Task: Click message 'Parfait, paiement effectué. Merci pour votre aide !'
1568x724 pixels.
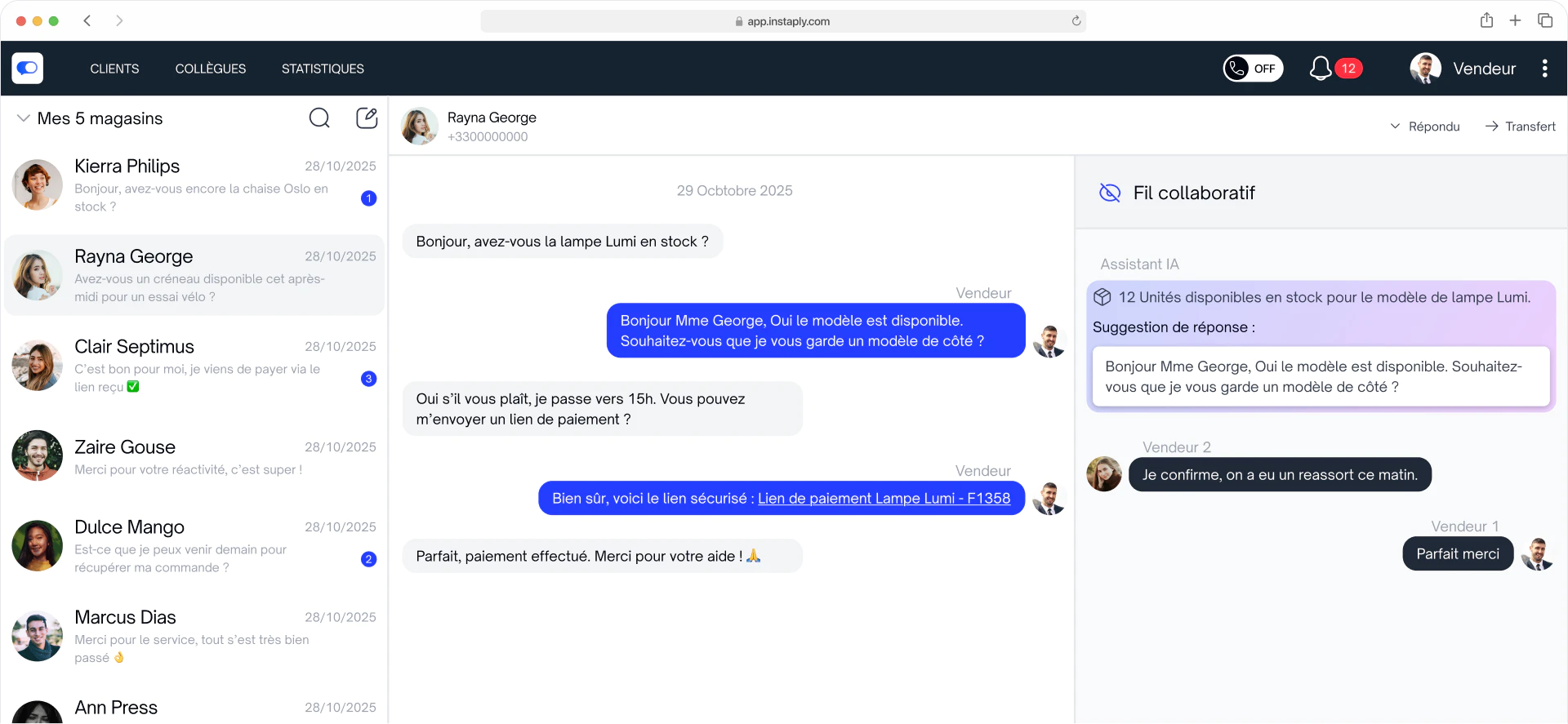Action: pyautogui.click(x=602, y=556)
